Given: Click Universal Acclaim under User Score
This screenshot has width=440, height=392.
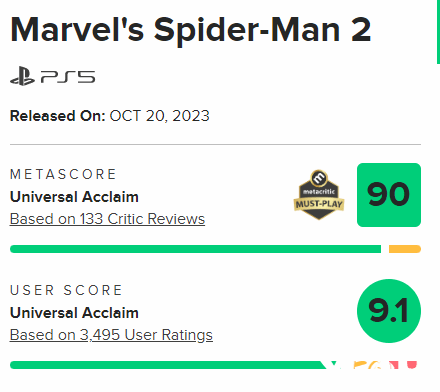Looking at the screenshot, I should [x=74, y=313].
